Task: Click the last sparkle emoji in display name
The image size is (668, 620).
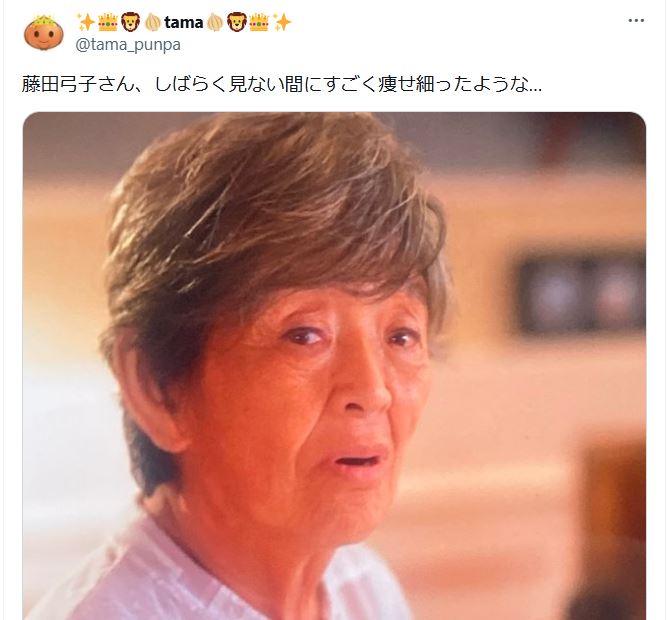Action: click(x=282, y=22)
